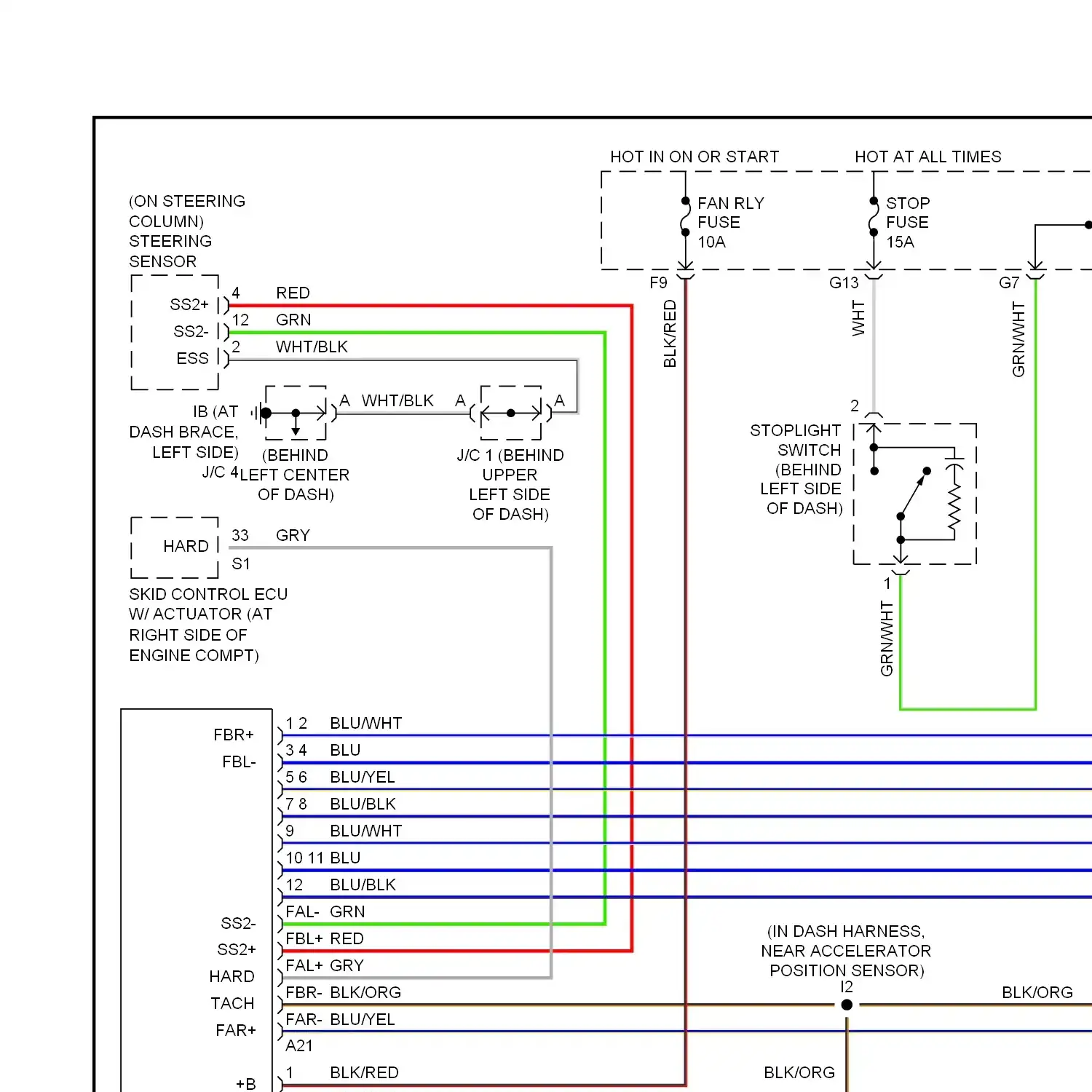Screen dimensions: 1092x1092
Task: Click the S1 connector label
Action: coord(241,563)
